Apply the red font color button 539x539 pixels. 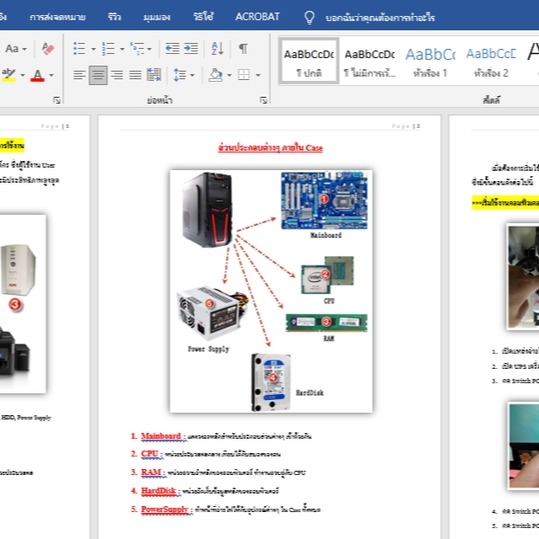point(37,75)
